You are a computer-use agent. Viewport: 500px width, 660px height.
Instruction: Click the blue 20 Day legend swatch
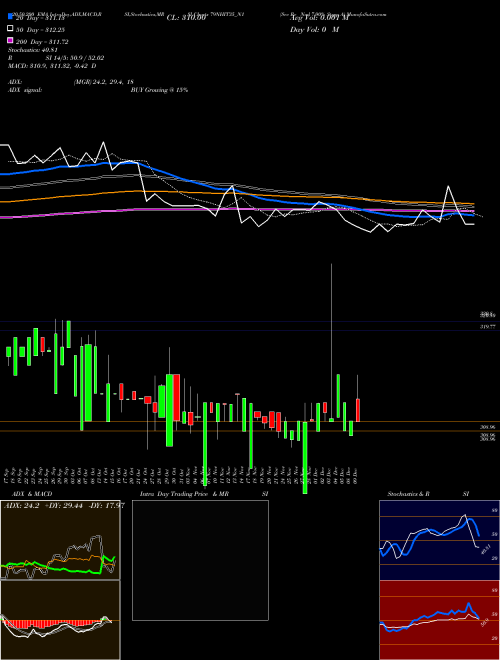point(11,17)
